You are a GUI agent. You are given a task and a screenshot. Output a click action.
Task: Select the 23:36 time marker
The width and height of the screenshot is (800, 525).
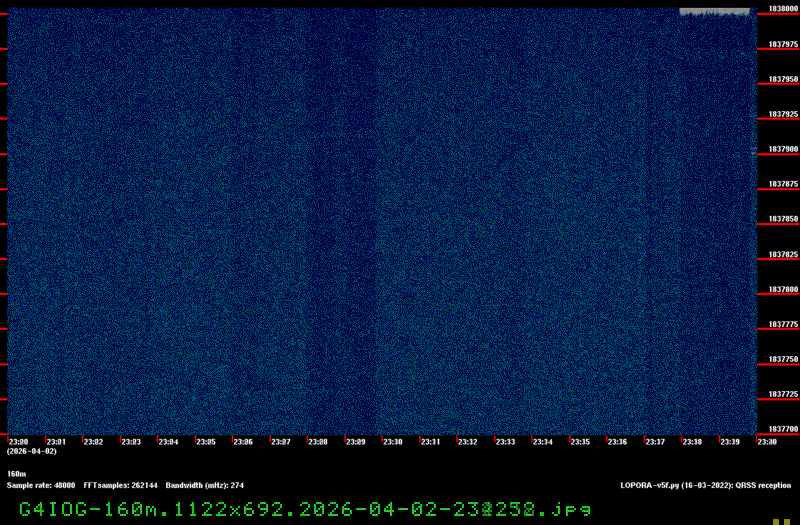[x=617, y=442]
